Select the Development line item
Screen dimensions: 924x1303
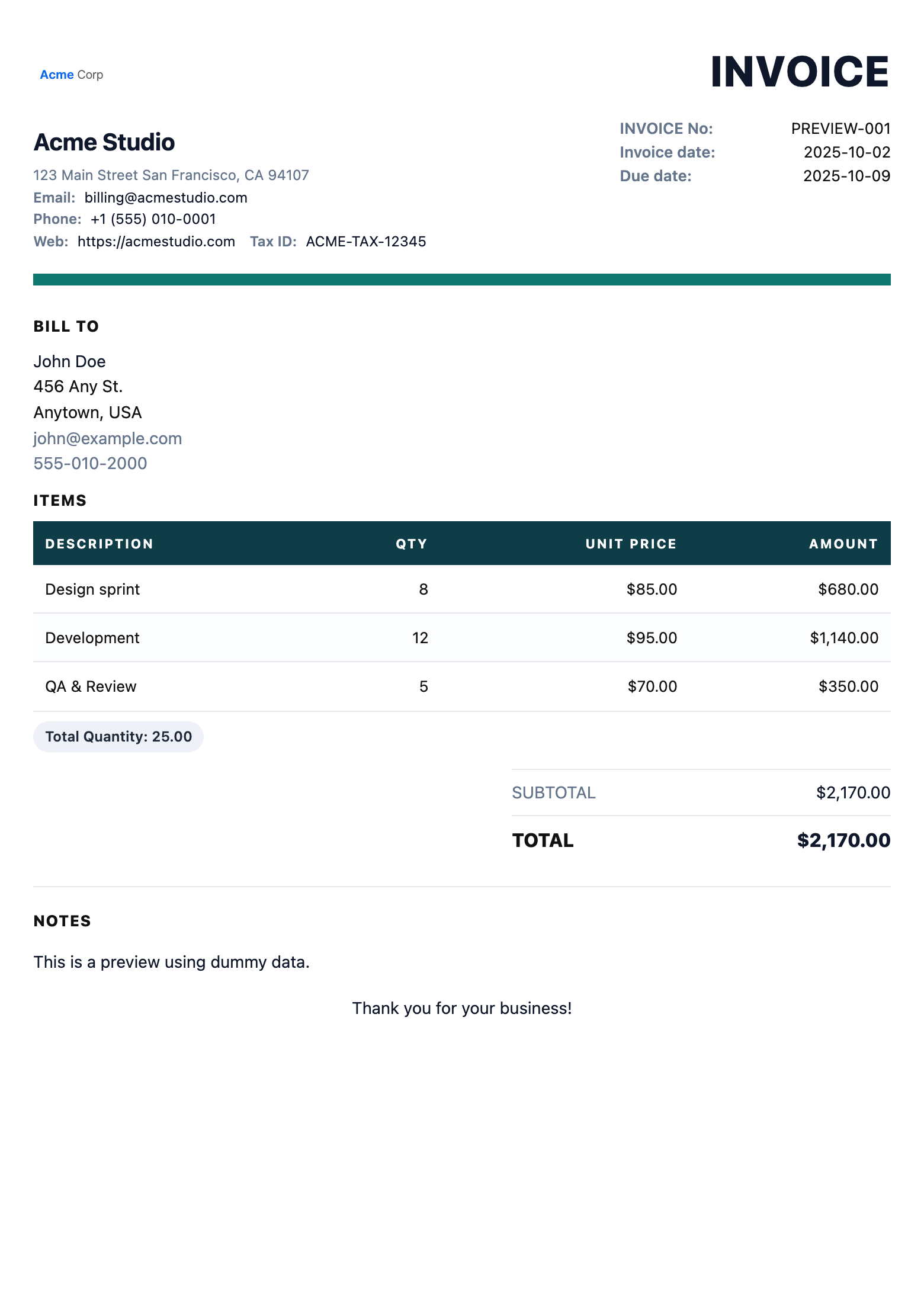click(92, 638)
